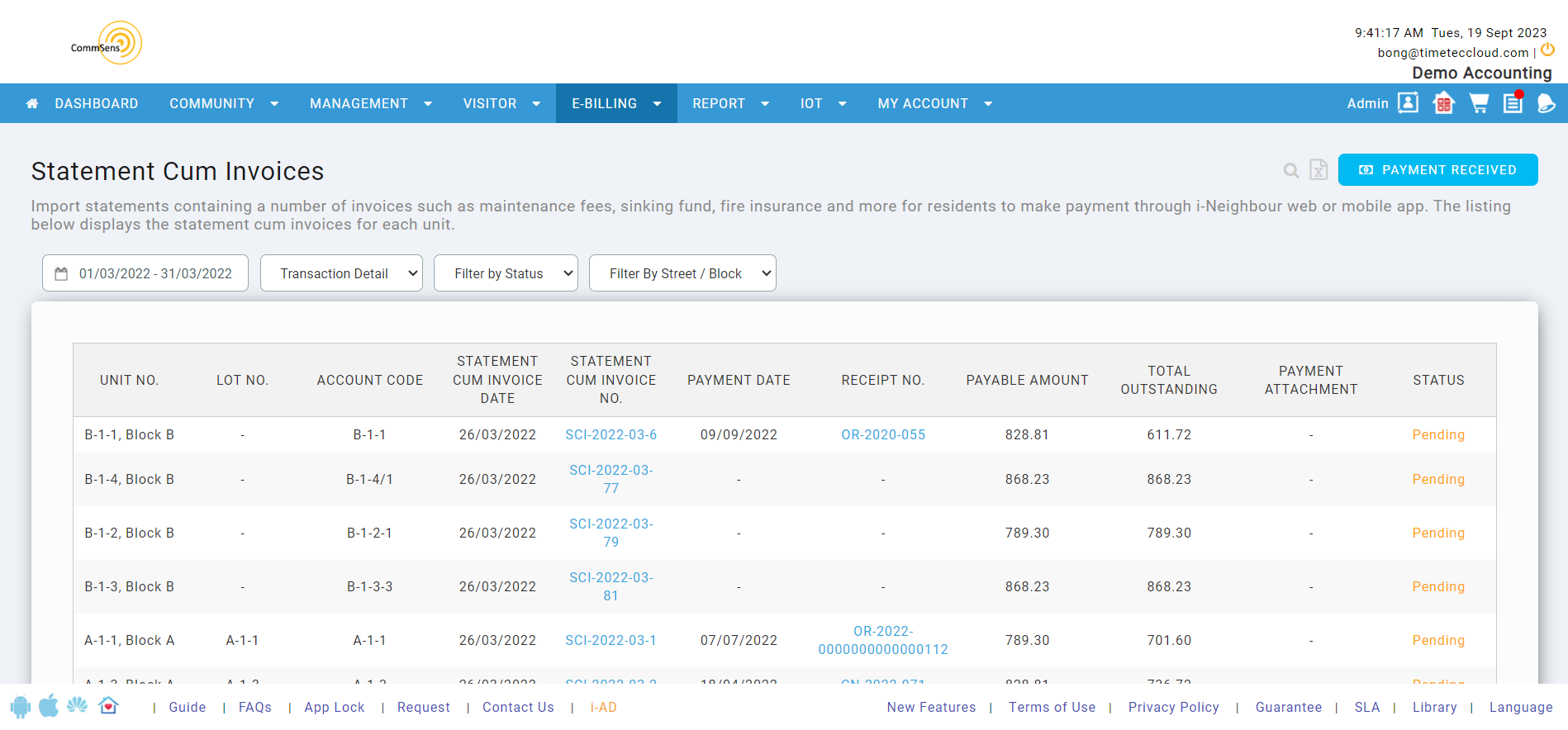Expand the IOT menu
1568x730 pixels.
pos(823,104)
